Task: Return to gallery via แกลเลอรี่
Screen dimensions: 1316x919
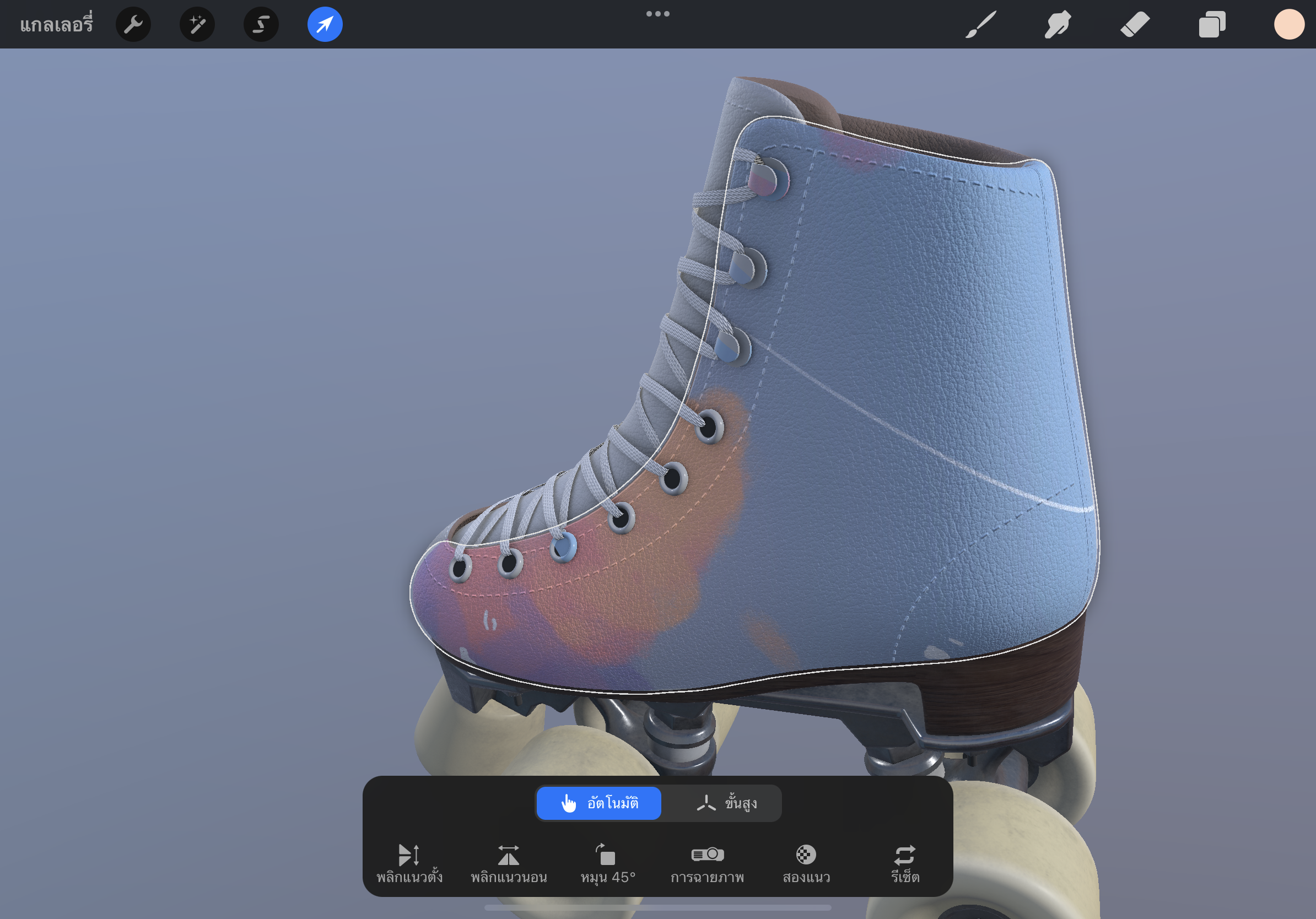Action: point(56,25)
